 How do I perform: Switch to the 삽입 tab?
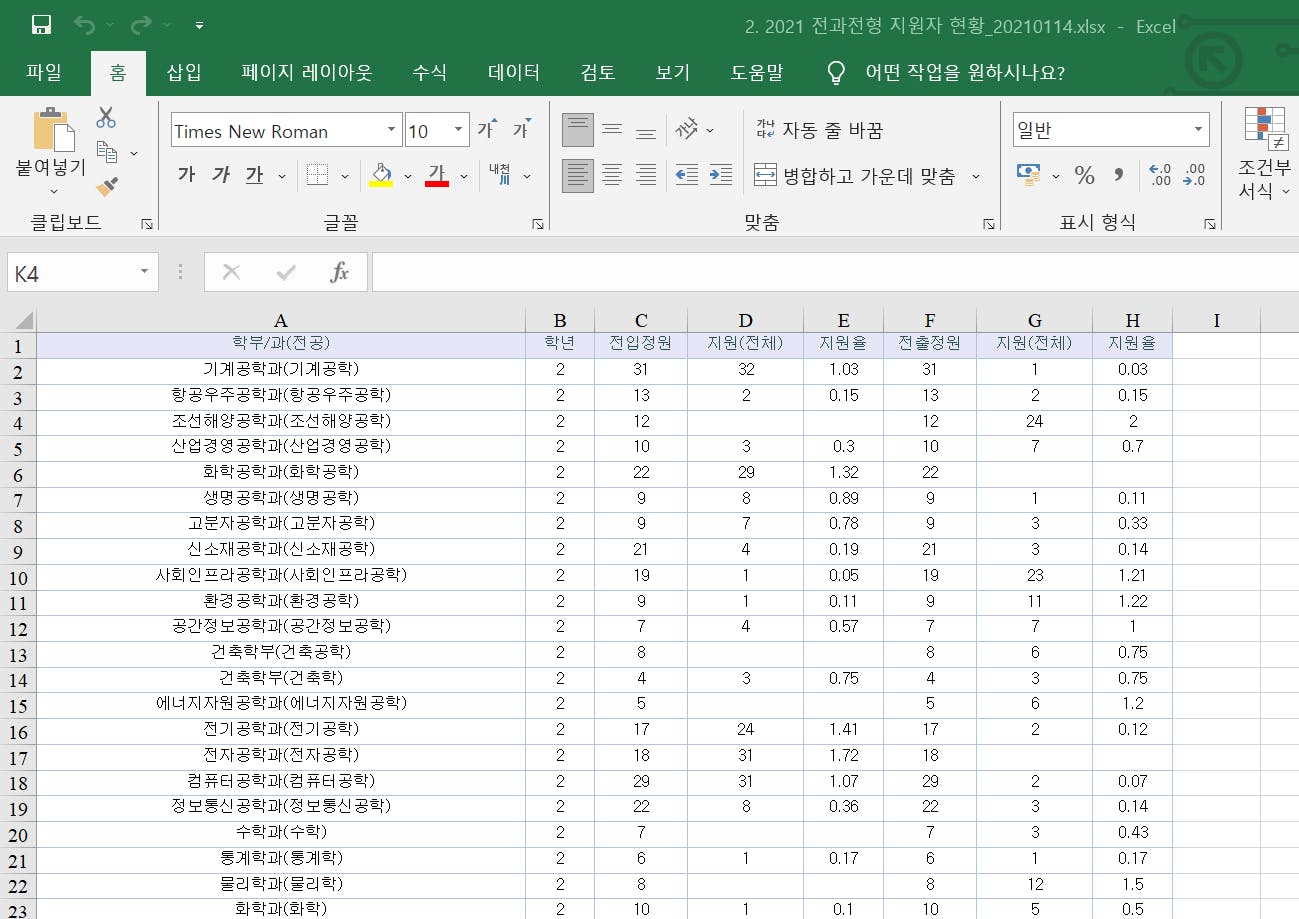184,72
